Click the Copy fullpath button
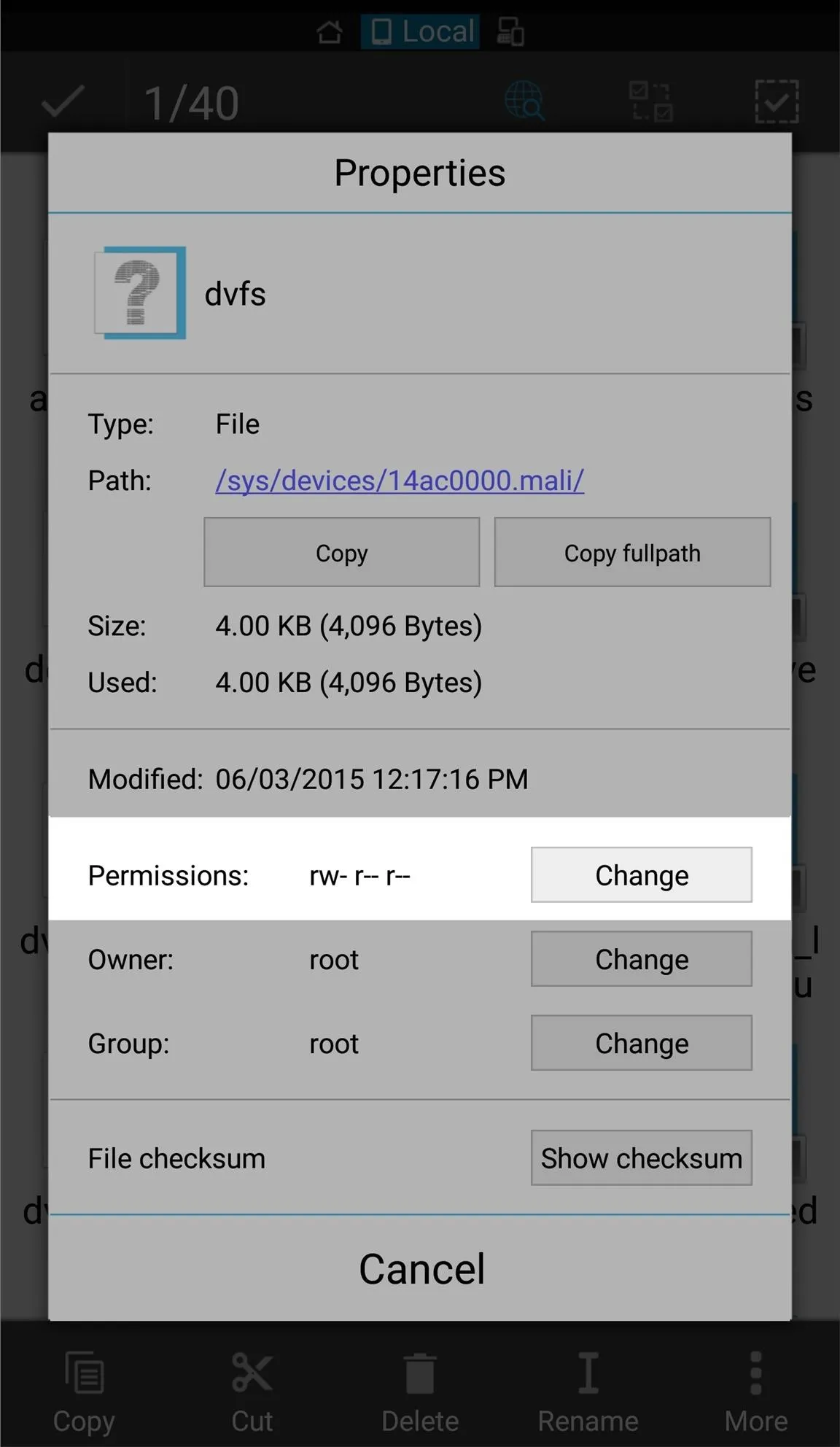The image size is (840, 1447). click(632, 552)
